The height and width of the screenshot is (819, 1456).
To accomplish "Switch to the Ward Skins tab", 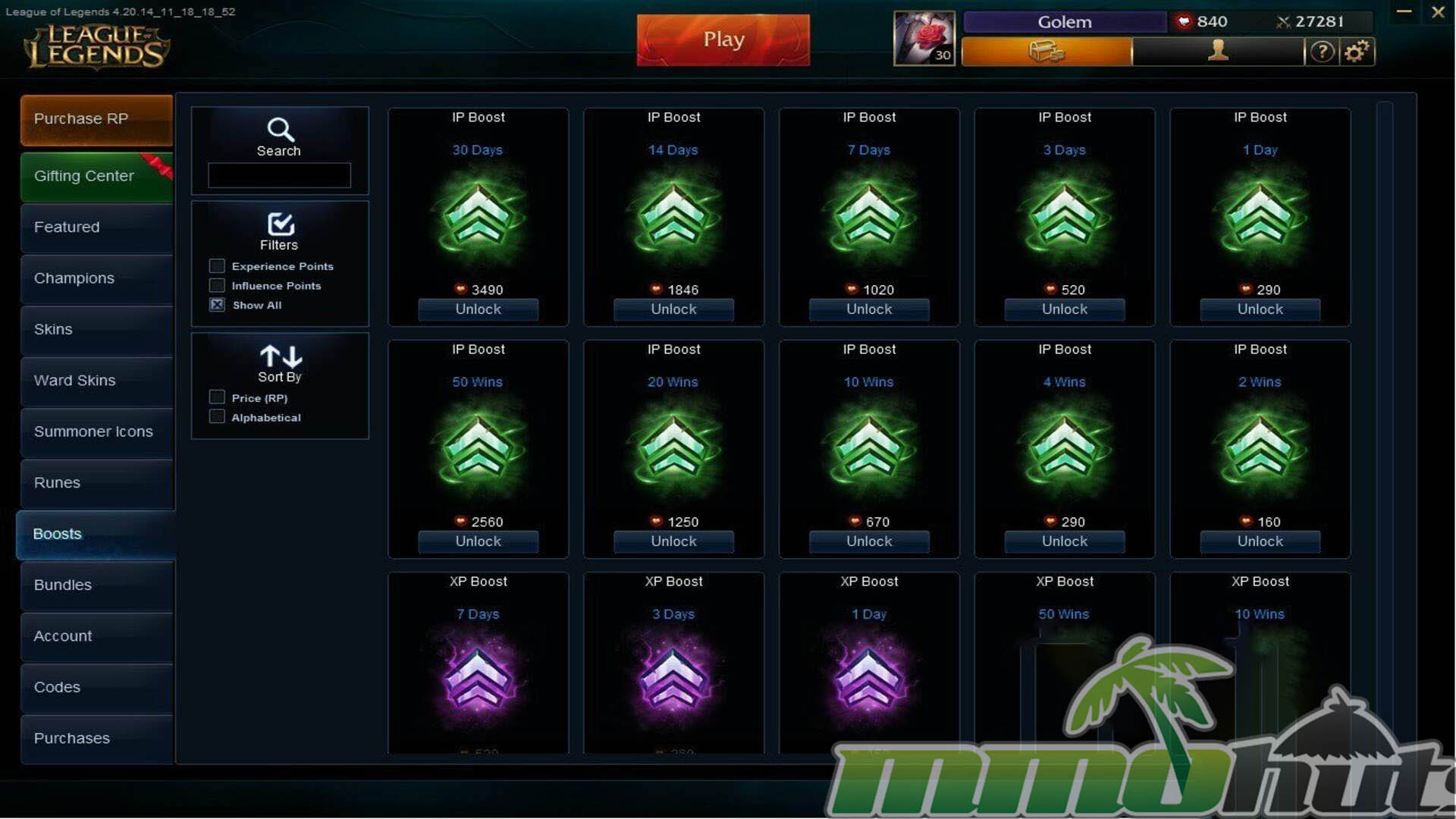I will (97, 381).
